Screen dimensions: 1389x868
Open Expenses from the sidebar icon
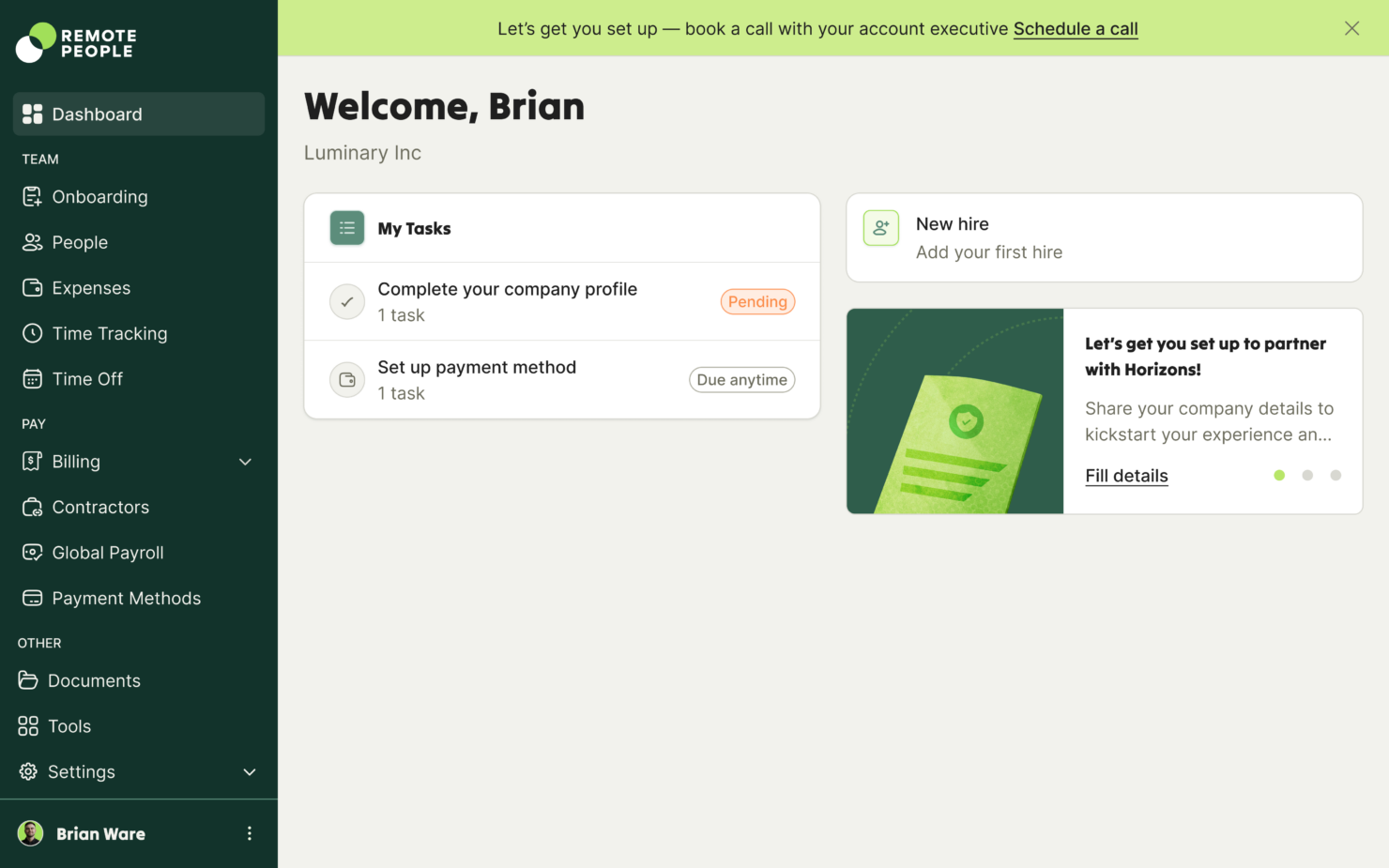coord(32,287)
